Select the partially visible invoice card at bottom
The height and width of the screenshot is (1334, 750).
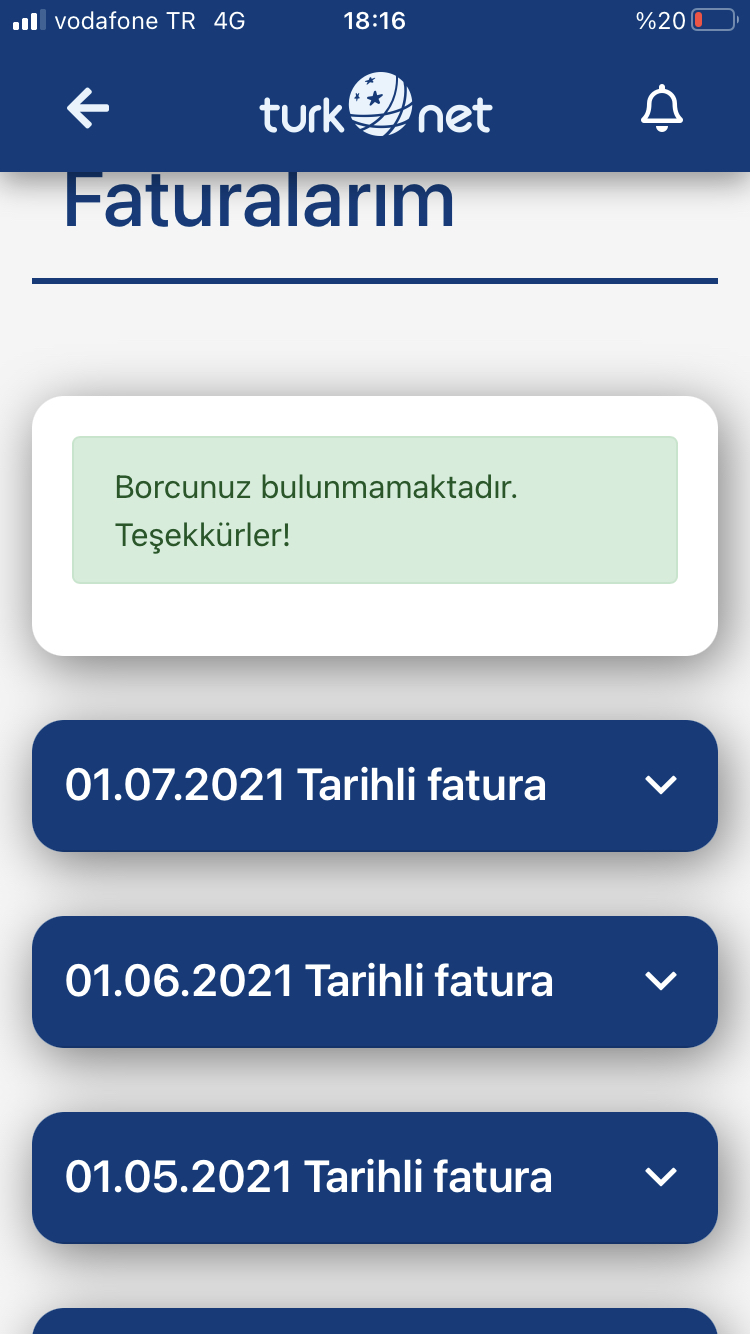(x=375, y=1321)
